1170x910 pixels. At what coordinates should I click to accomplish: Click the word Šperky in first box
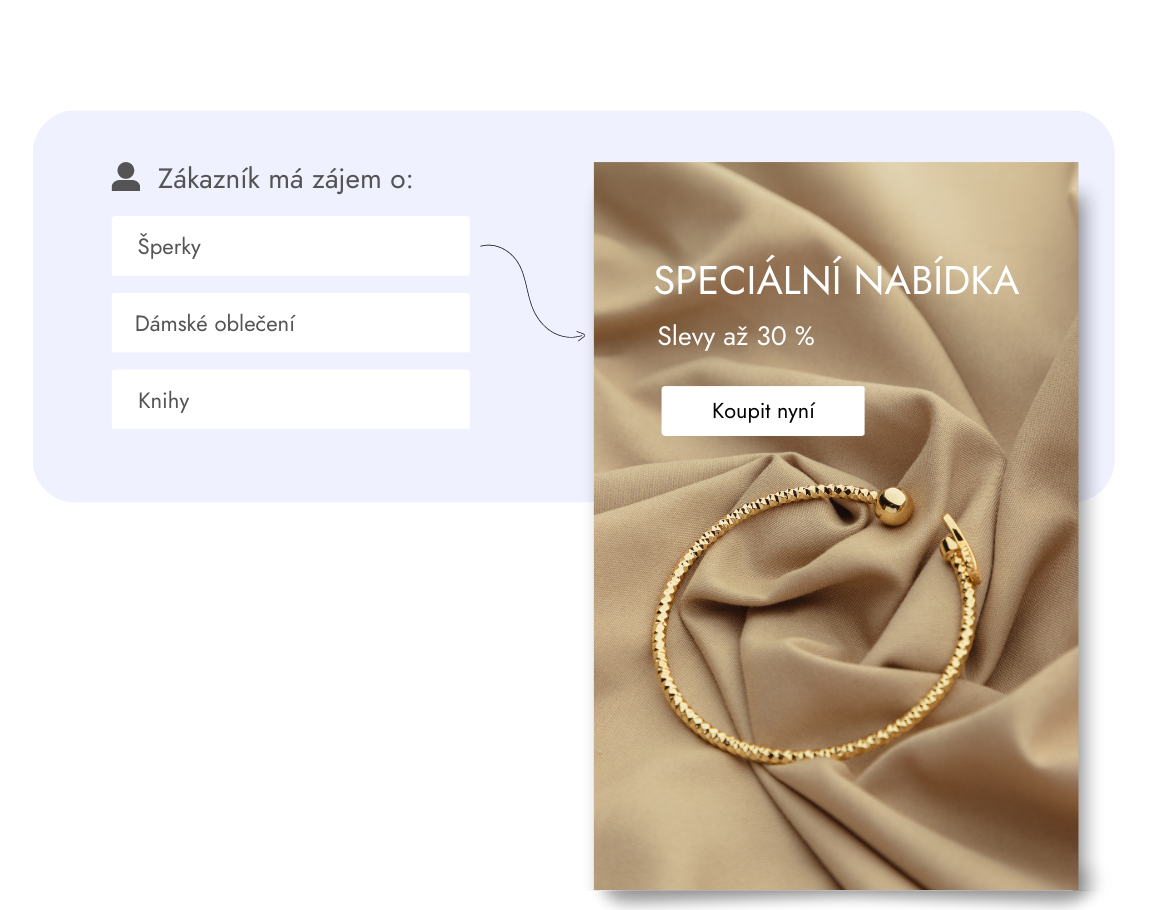[169, 247]
